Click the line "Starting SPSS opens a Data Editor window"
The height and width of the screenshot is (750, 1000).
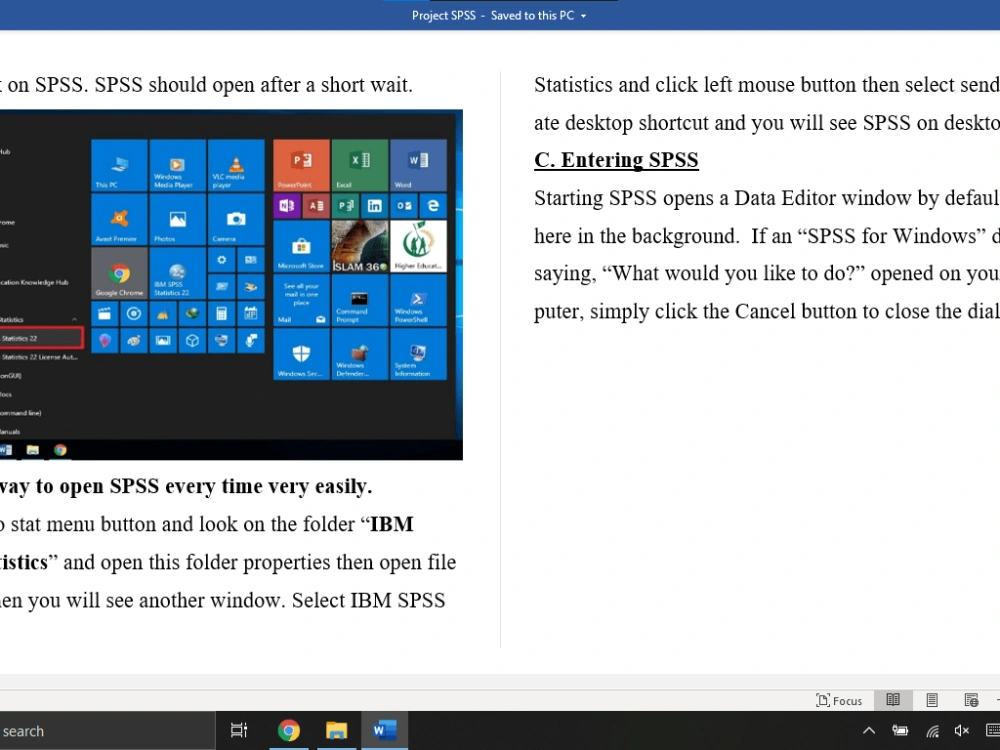(x=767, y=198)
